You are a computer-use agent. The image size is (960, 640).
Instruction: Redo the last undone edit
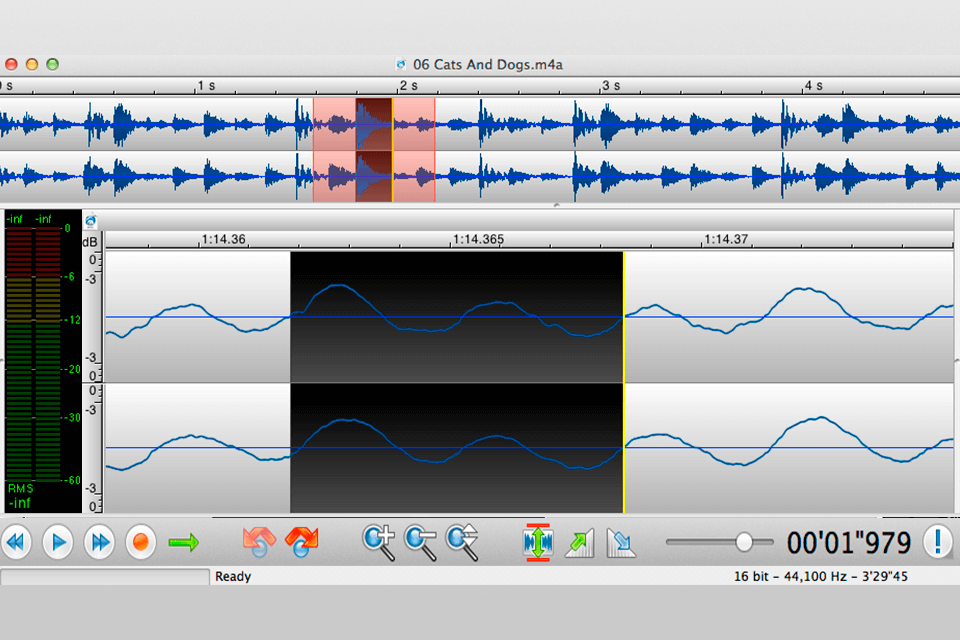[301, 541]
